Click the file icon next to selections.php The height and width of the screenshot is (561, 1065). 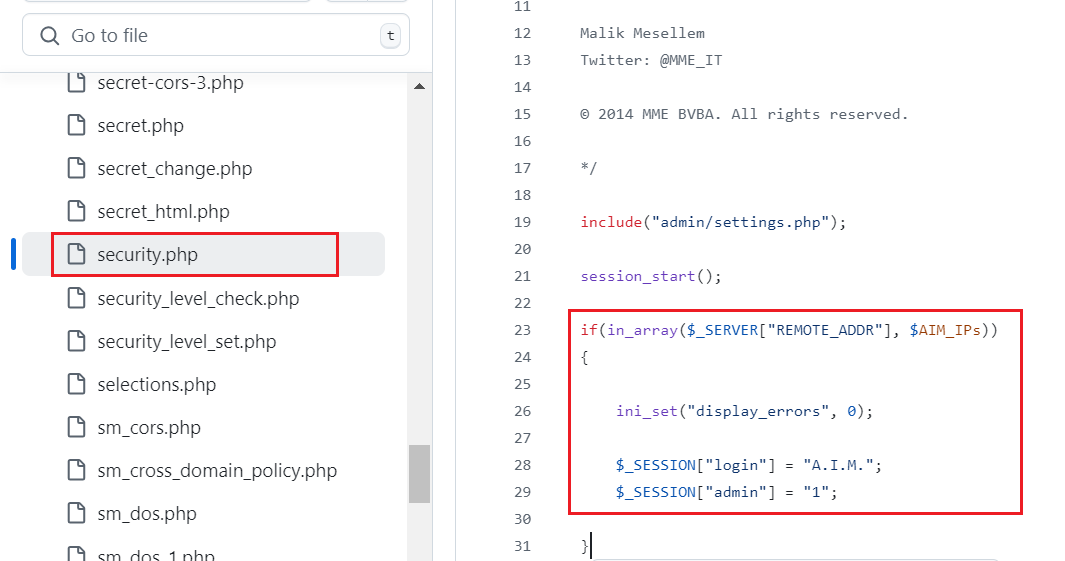click(76, 385)
